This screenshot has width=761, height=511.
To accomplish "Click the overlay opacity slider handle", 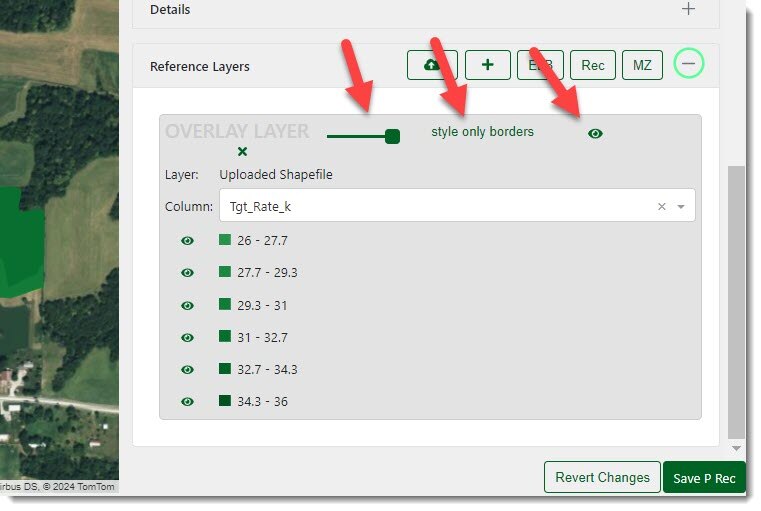I will point(392,136).
